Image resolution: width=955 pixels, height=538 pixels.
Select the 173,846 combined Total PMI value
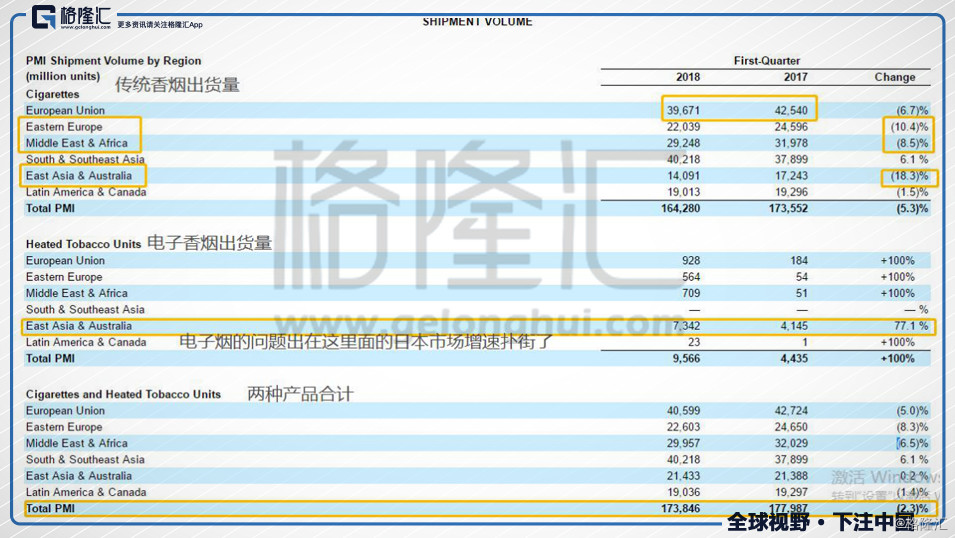pyautogui.click(x=680, y=509)
